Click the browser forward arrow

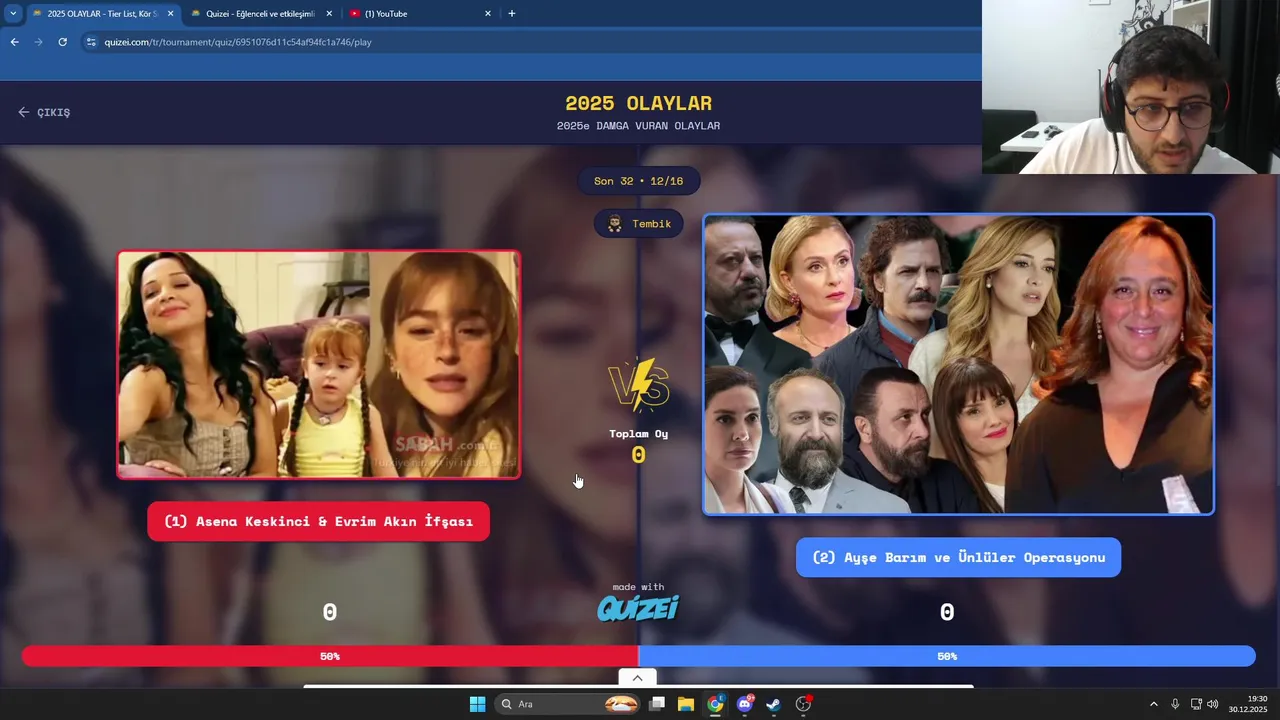[x=38, y=42]
